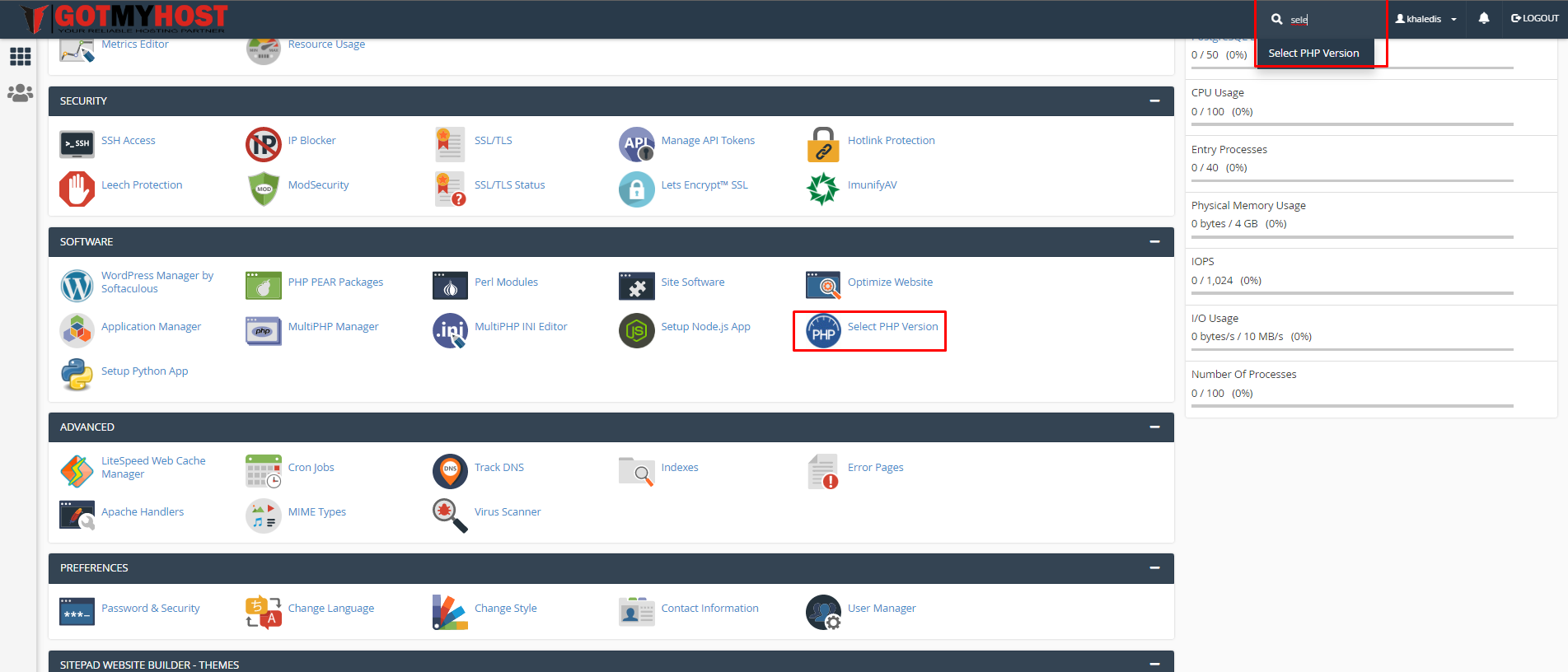The height and width of the screenshot is (672, 1568).
Task: Open the Setup Python App icon
Action: 77,375
